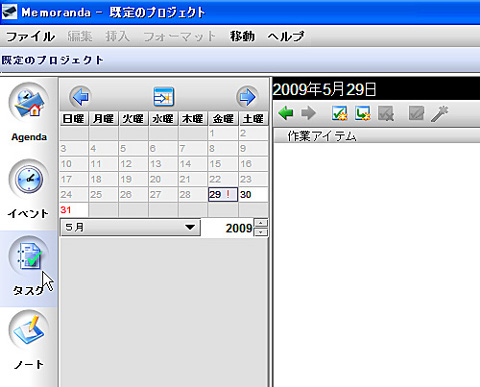Viewport: 480px width, 387px height.
Task: Decrease year with the down spinner
Action: [x=261, y=232]
